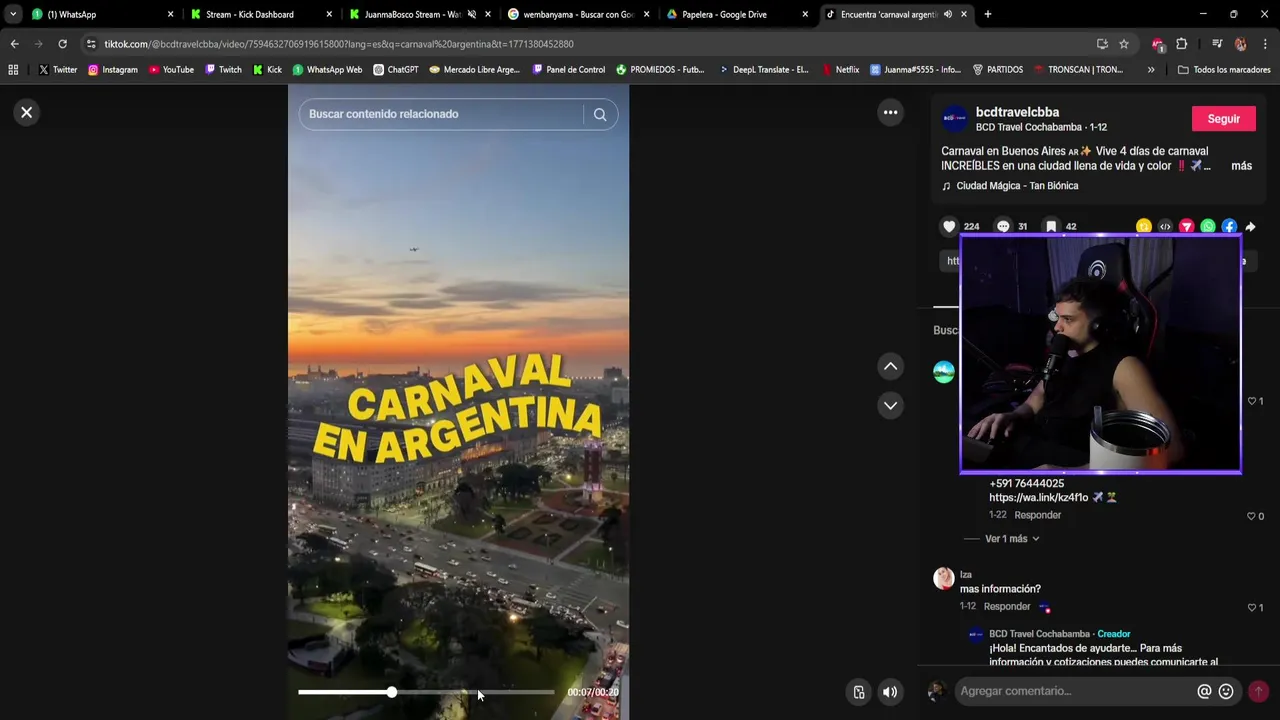
Task: Click the search magnifier in related content box
Action: [600, 114]
